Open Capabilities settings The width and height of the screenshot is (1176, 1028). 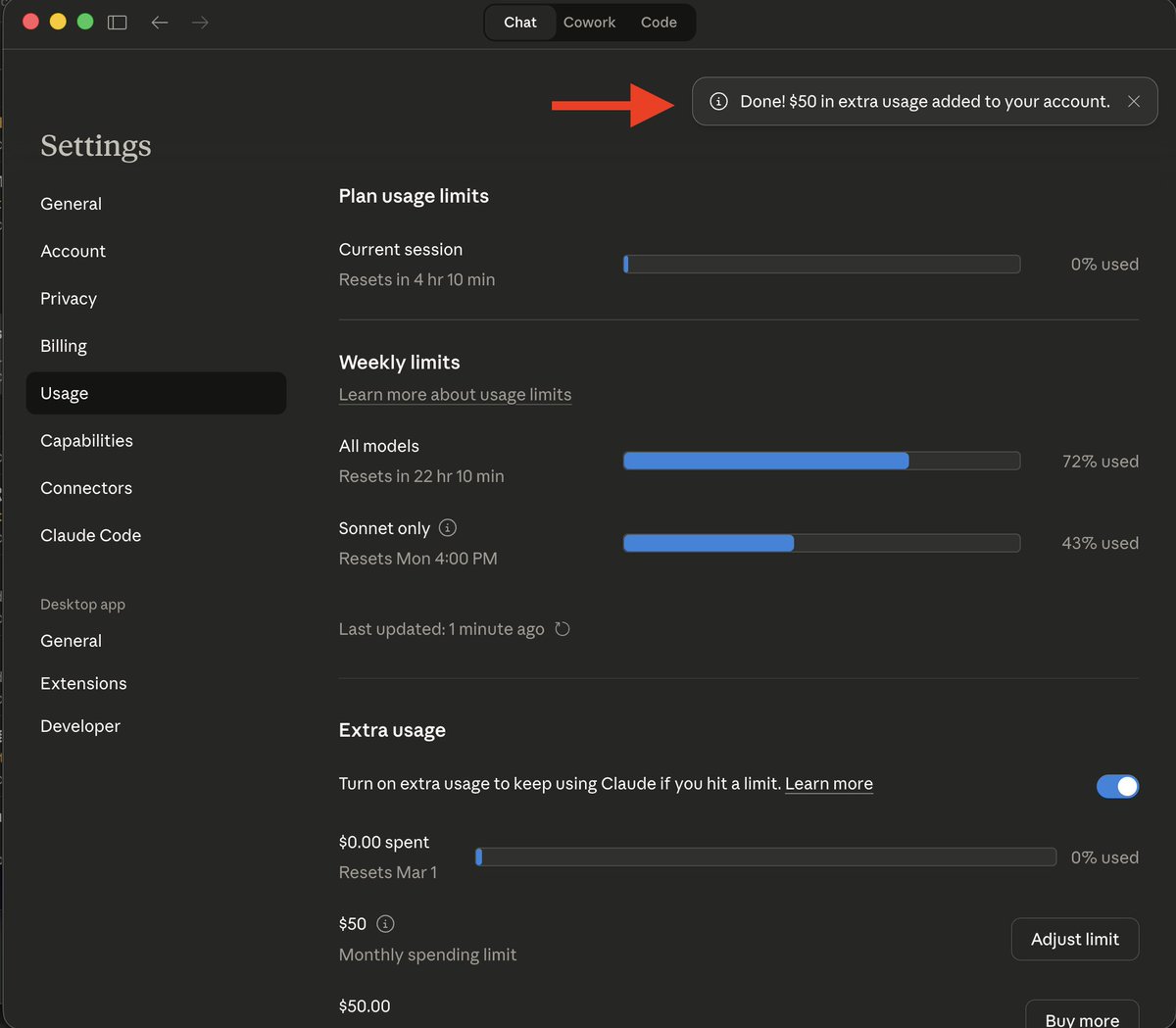tap(156, 440)
